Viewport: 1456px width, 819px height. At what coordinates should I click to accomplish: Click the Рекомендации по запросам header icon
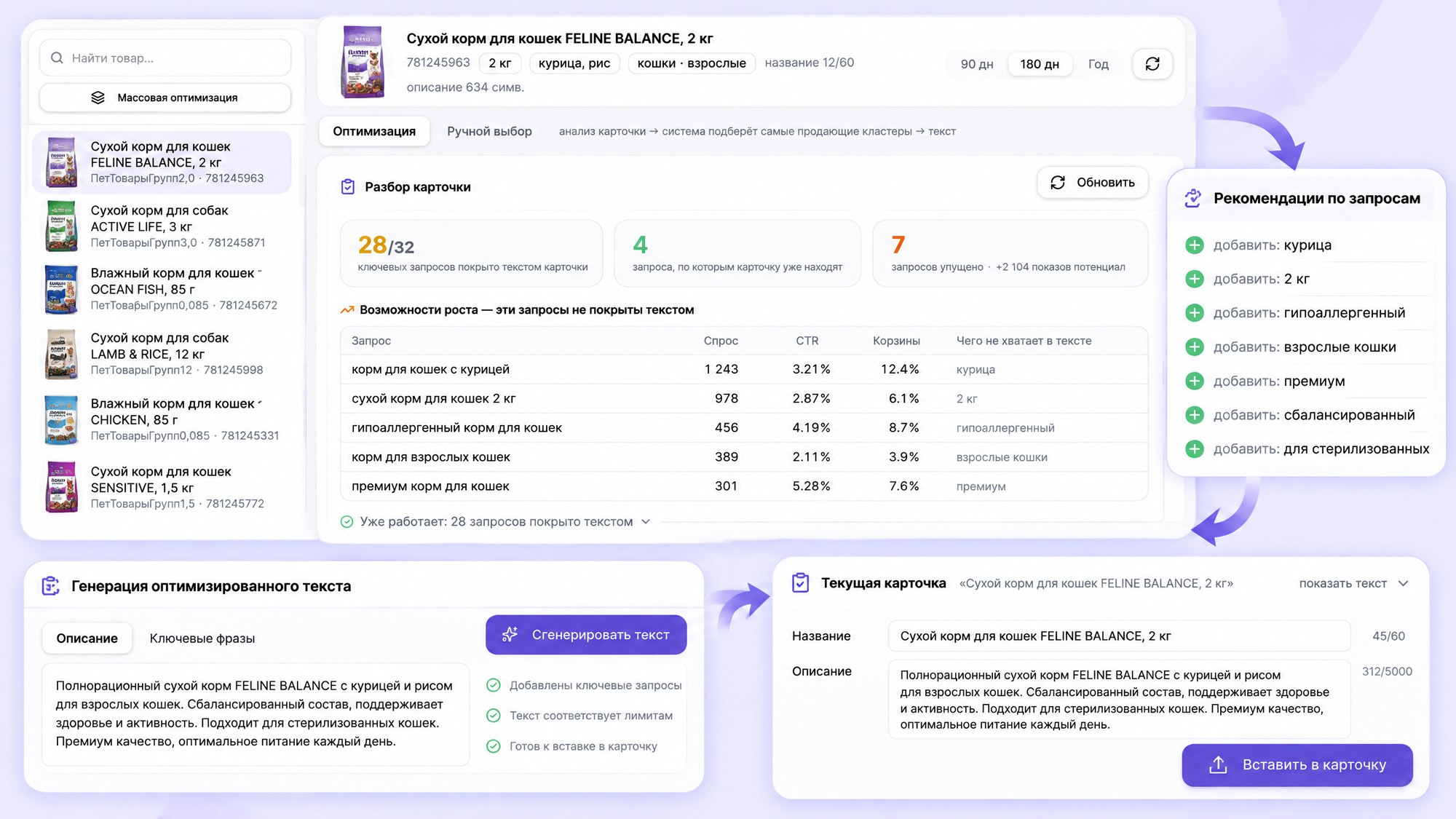pos(1192,198)
